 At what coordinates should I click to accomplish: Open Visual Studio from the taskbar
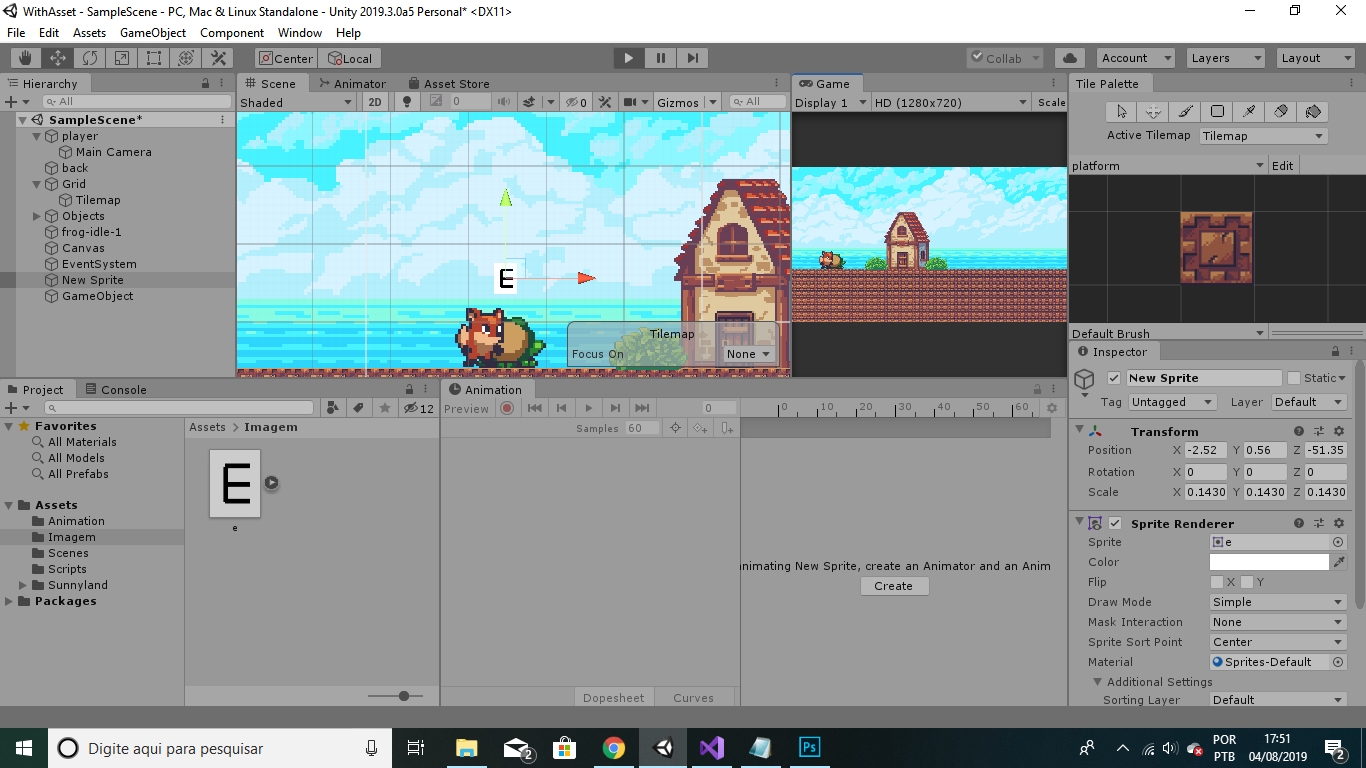point(711,748)
